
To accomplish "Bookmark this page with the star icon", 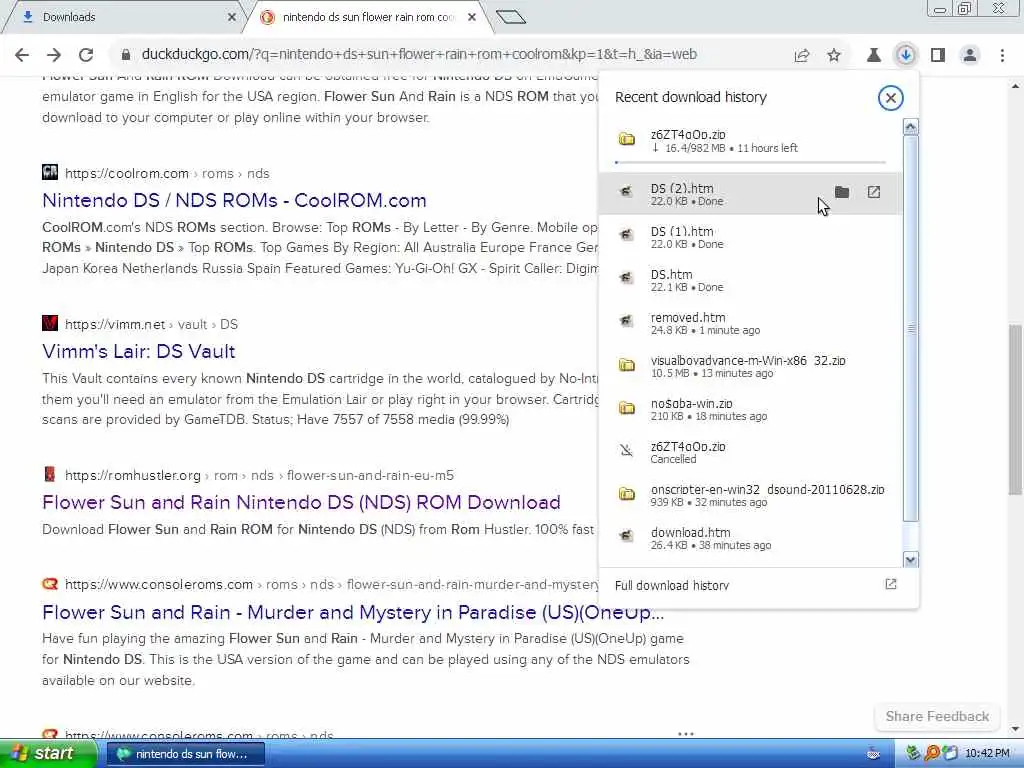I will point(834,55).
